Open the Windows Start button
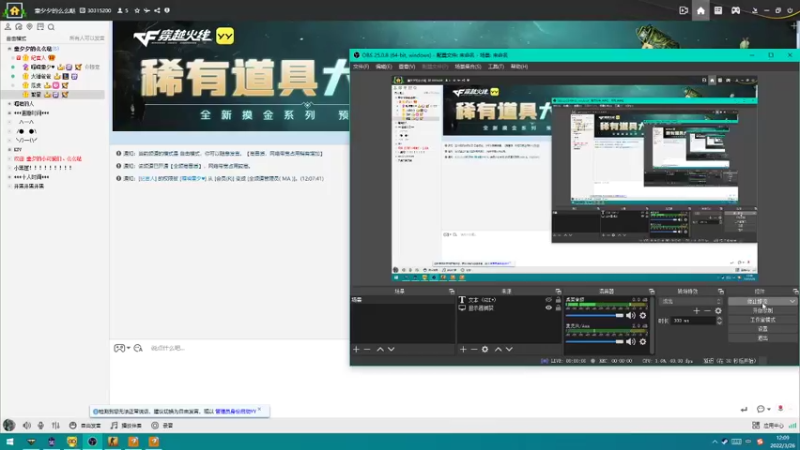The height and width of the screenshot is (450, 800). tap(10, 442)
